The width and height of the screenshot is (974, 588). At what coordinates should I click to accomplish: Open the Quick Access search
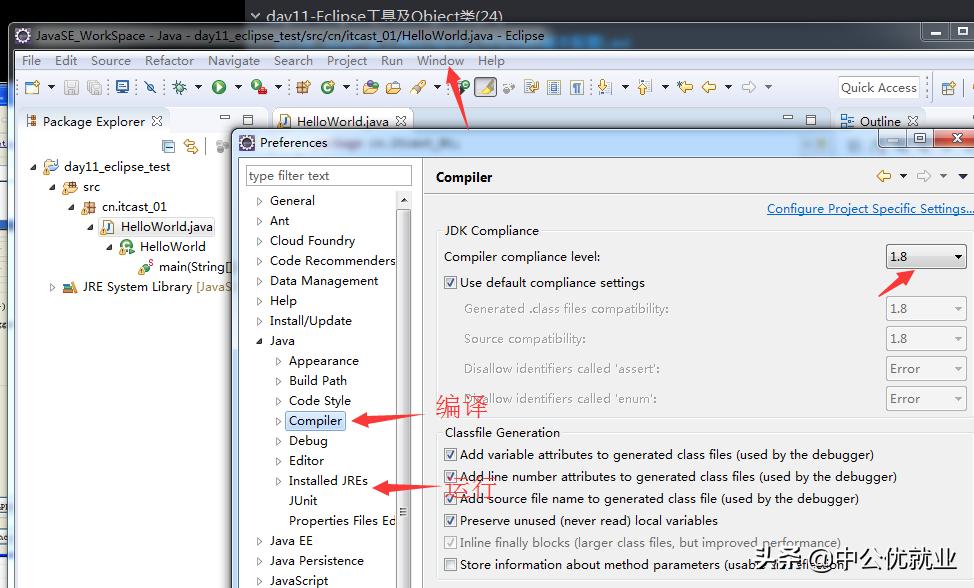pyautogui.click(x=878, y=87)
